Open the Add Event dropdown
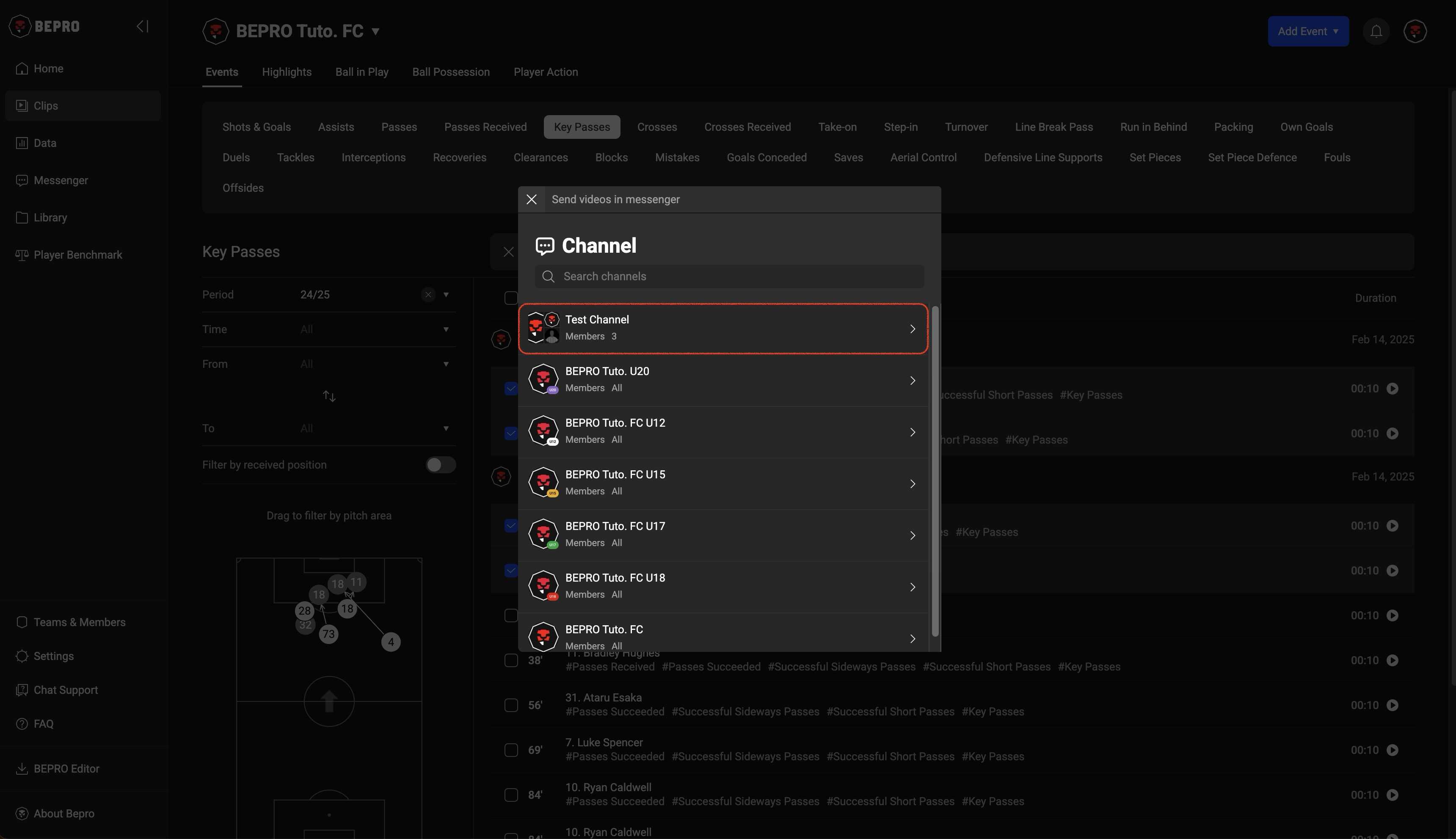Image resolution: width=1456 pixels, height=839 pixels. click(x=1307, y=31)
